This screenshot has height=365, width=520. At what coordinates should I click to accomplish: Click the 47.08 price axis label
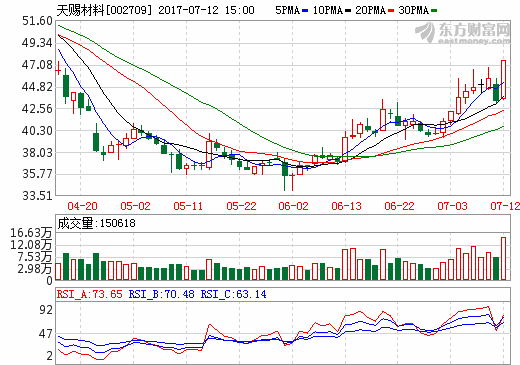pyautogui.click(x=37, y=65)
